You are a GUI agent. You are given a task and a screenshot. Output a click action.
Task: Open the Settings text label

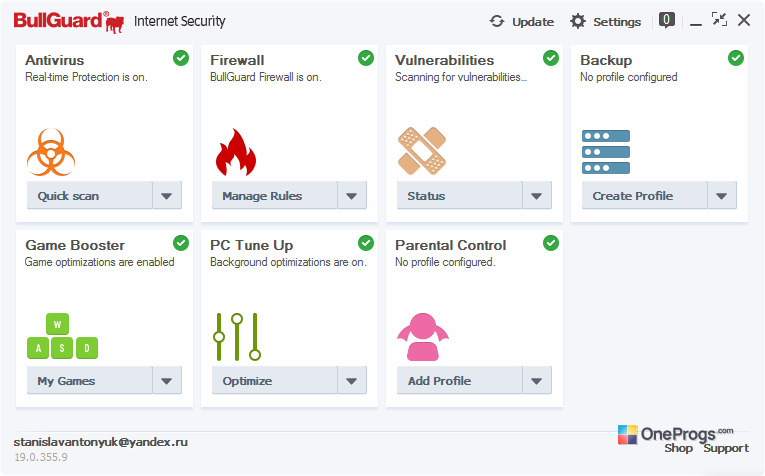click(x=617, y=22)
